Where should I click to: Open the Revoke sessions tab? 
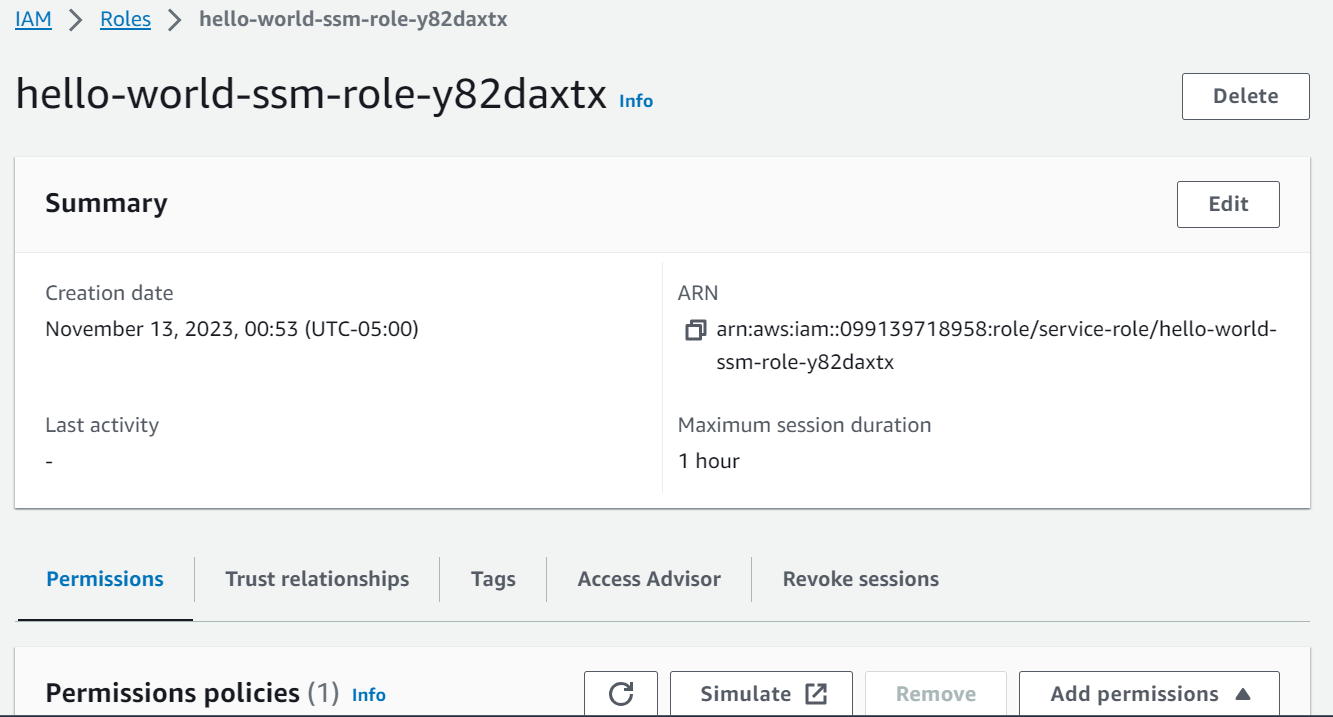860,579
